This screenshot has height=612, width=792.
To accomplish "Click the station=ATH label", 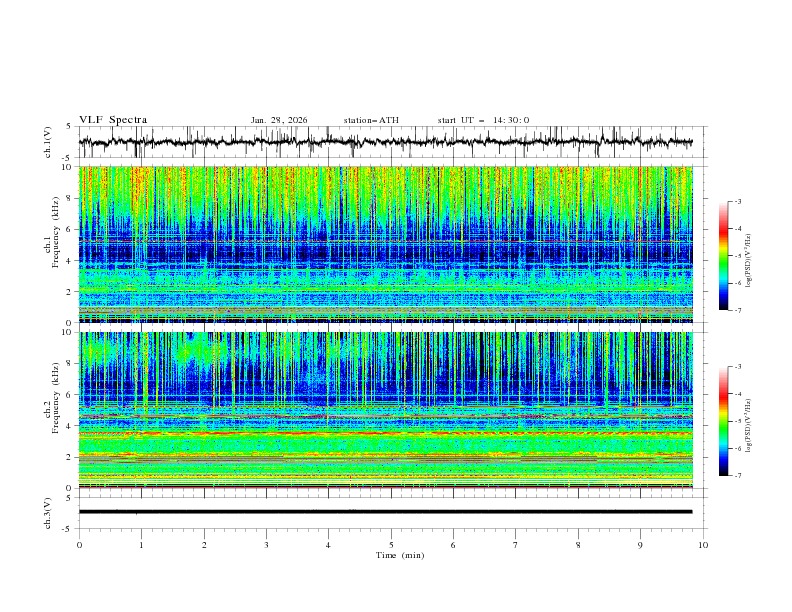I will (371, 120).
